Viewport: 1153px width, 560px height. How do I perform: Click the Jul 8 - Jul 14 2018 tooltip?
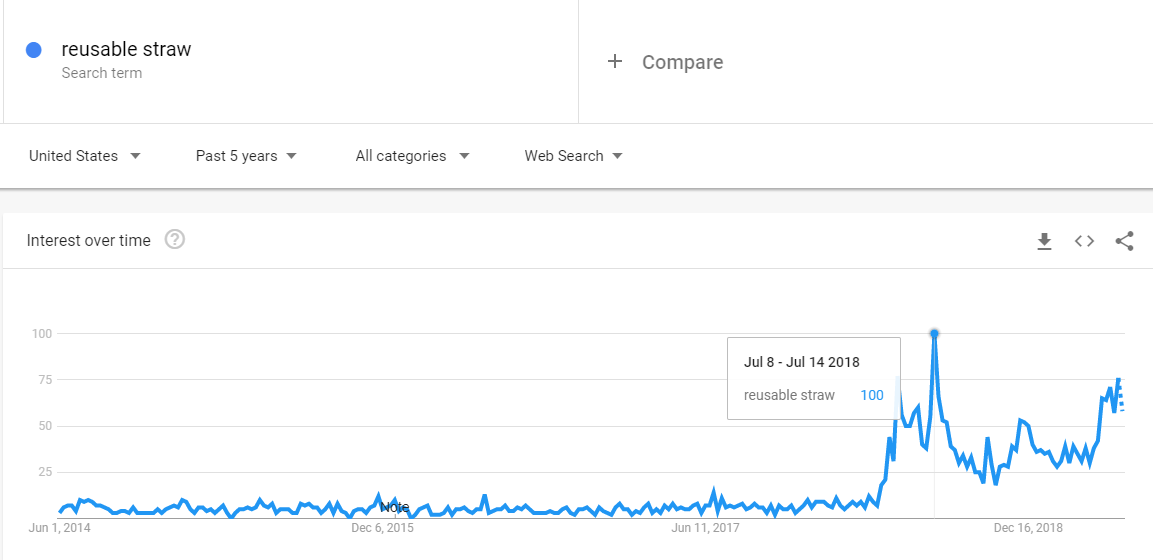[x=813, y=378]
